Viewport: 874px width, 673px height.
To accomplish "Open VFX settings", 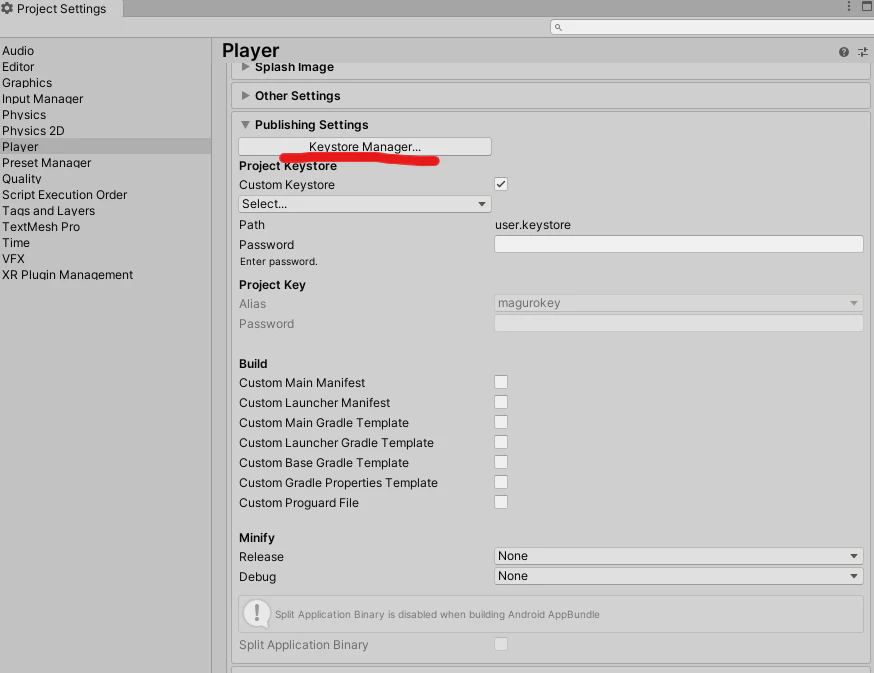I will 13,259.
